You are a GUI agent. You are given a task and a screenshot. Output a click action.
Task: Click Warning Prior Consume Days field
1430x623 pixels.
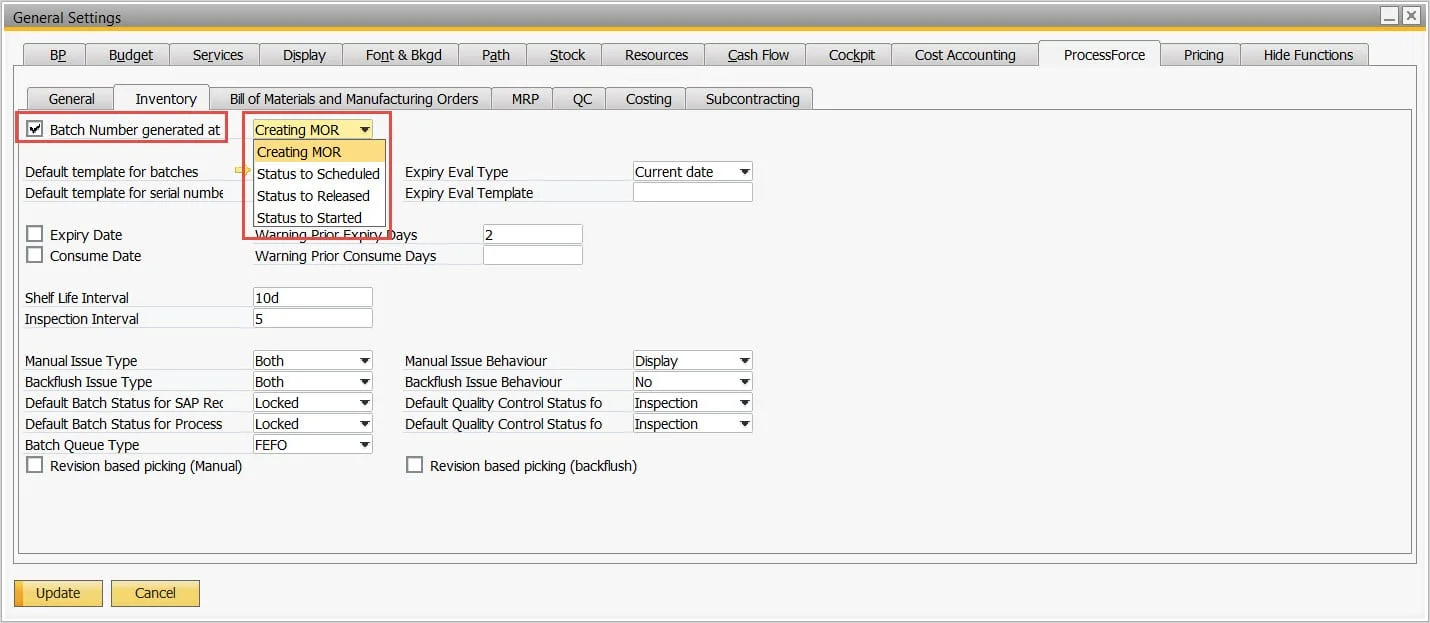click(x=532, y=256)
